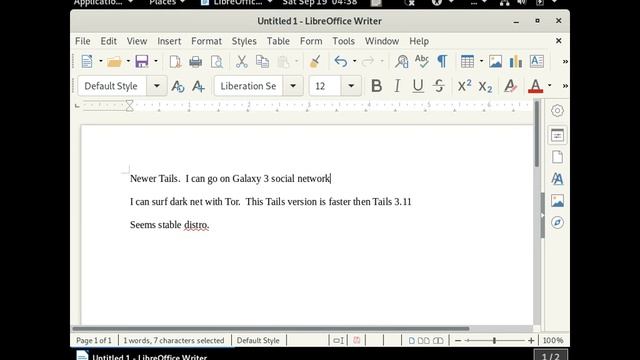This screenshot has height=360, width=640.
Task: Open the sidebar Properties deck
Action: tap(557, 136)
